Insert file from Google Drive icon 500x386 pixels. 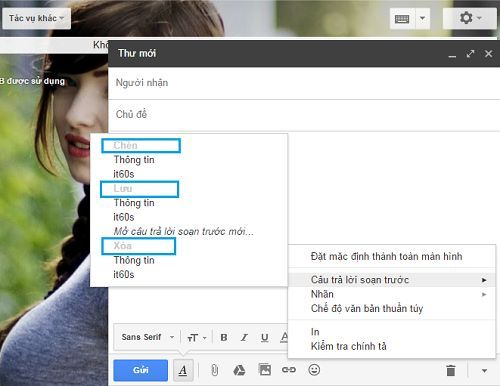coord(239,370)
